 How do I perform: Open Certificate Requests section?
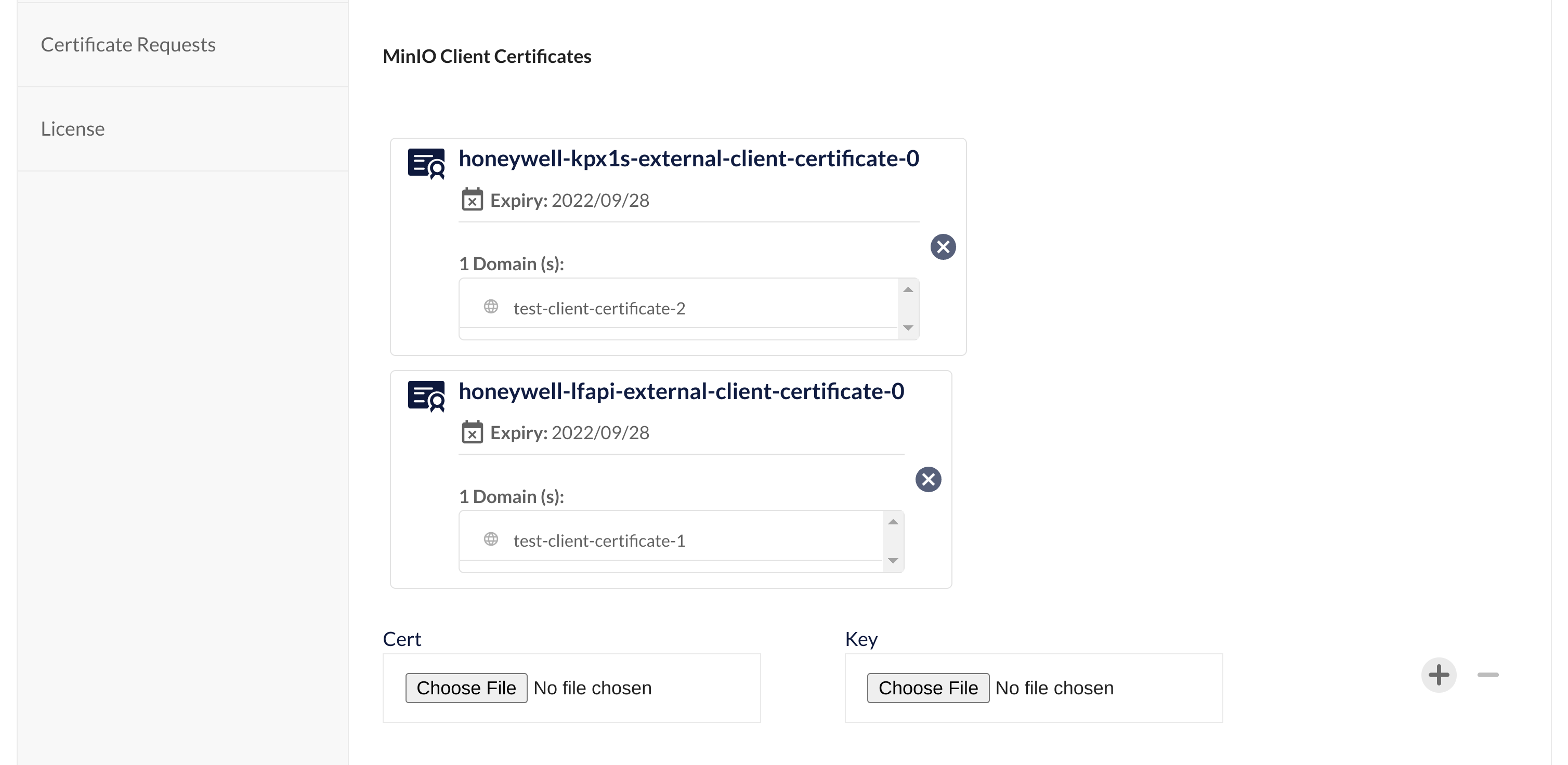point(128,44)
